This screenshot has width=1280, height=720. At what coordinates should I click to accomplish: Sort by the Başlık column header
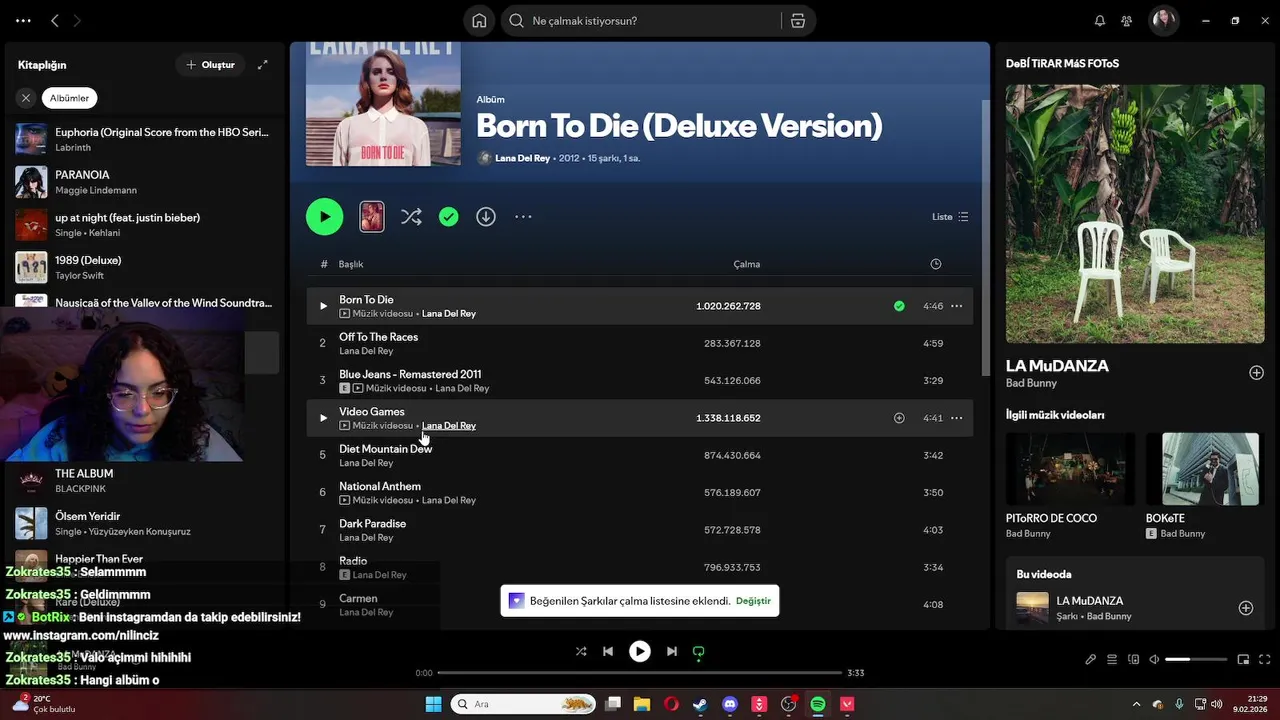351,264
